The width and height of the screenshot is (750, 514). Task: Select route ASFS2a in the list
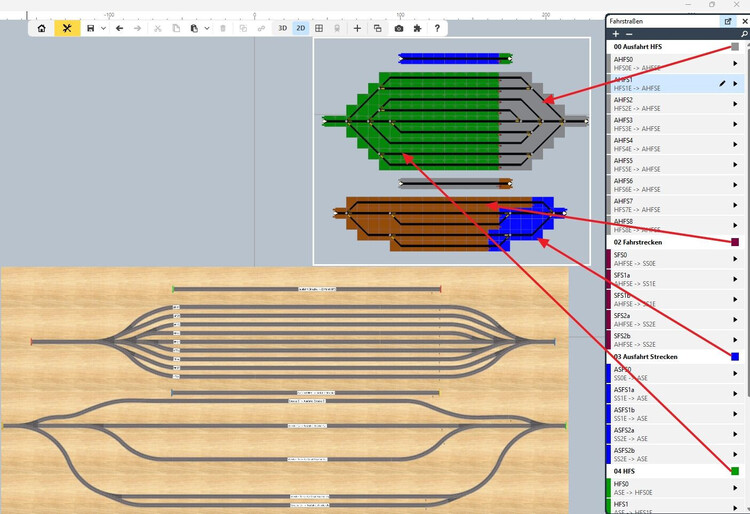tap(675, 434)
